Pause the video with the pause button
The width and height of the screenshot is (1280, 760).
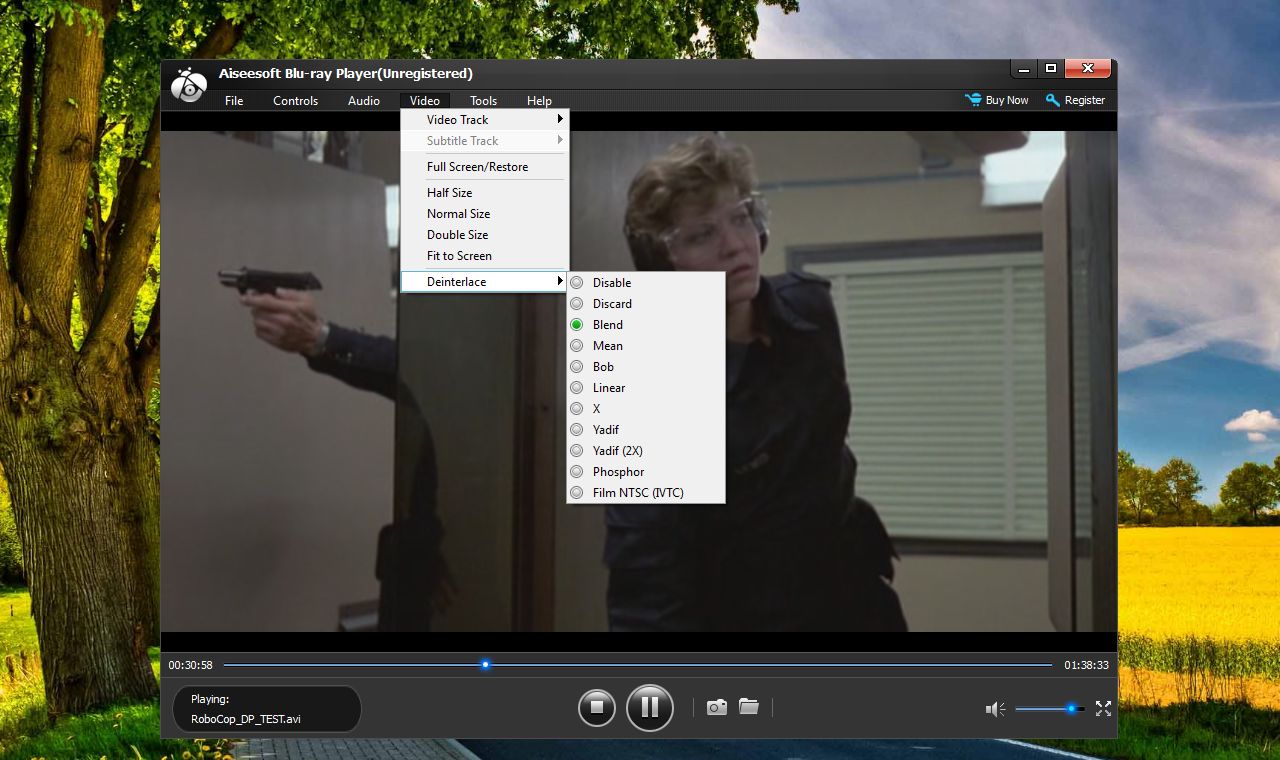pyautogui.click(x=649, y=708)
